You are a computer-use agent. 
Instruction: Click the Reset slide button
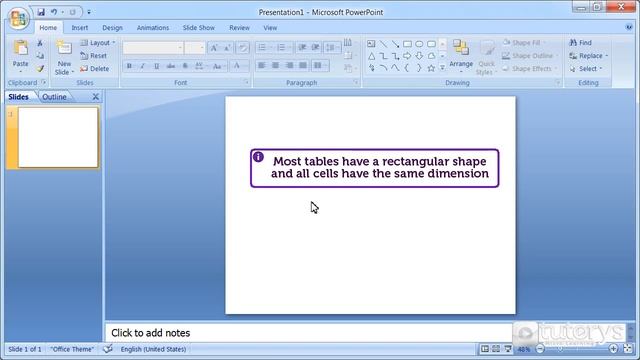(94, 56)
